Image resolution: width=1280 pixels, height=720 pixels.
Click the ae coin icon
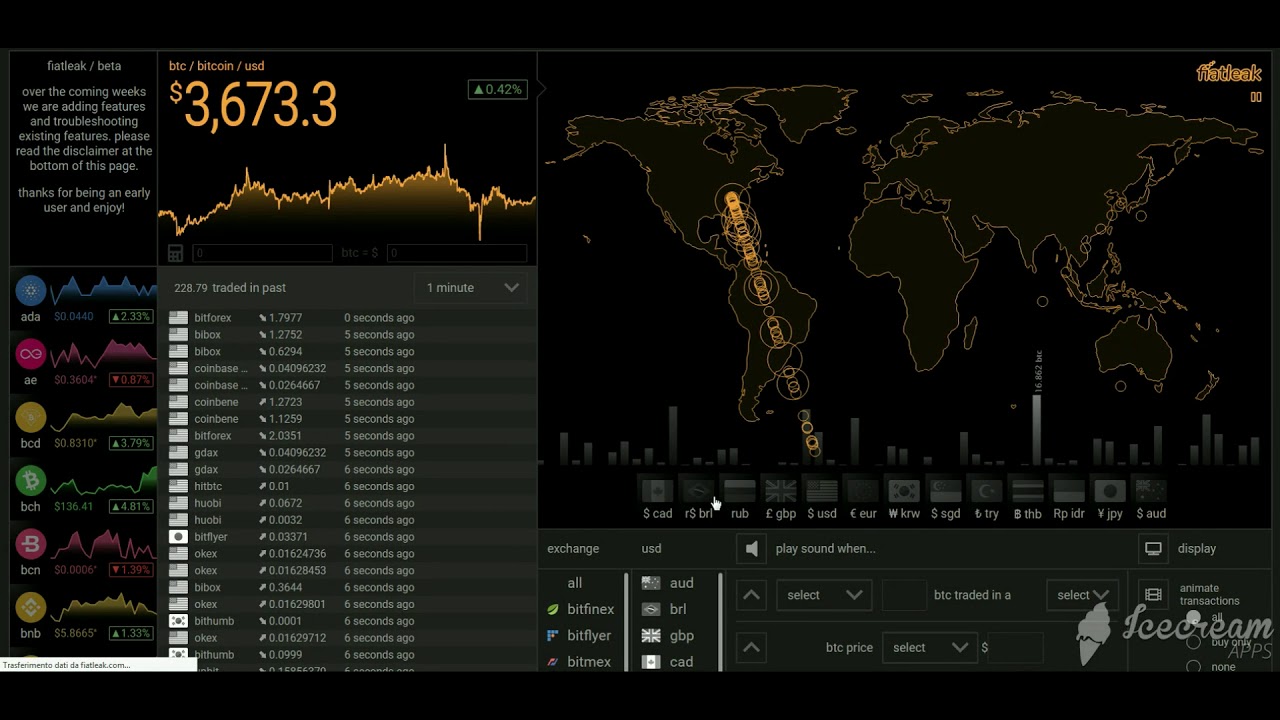click(31, 354)
